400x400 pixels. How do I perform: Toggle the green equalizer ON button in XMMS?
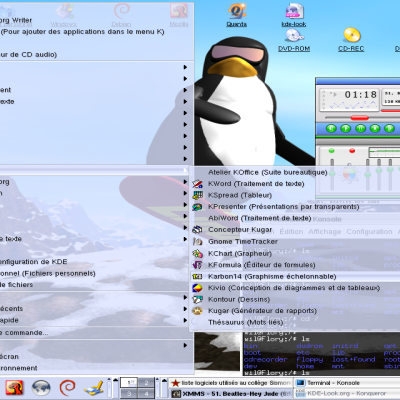pos(331,151)
